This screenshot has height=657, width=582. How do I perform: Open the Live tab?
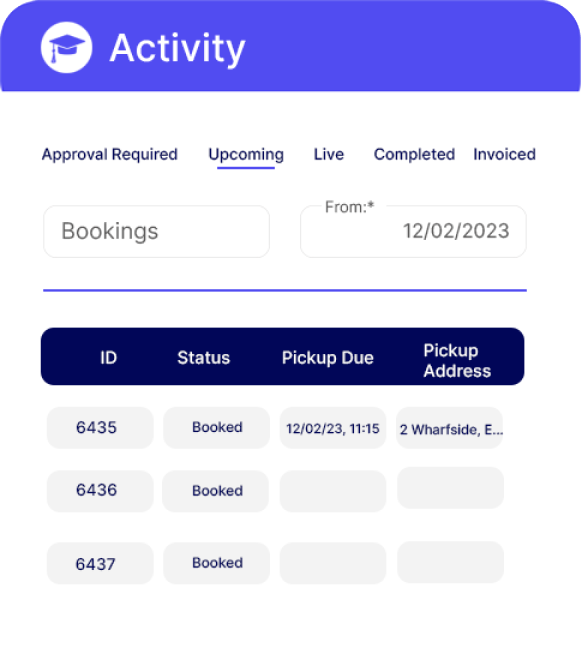click(329, 154)
